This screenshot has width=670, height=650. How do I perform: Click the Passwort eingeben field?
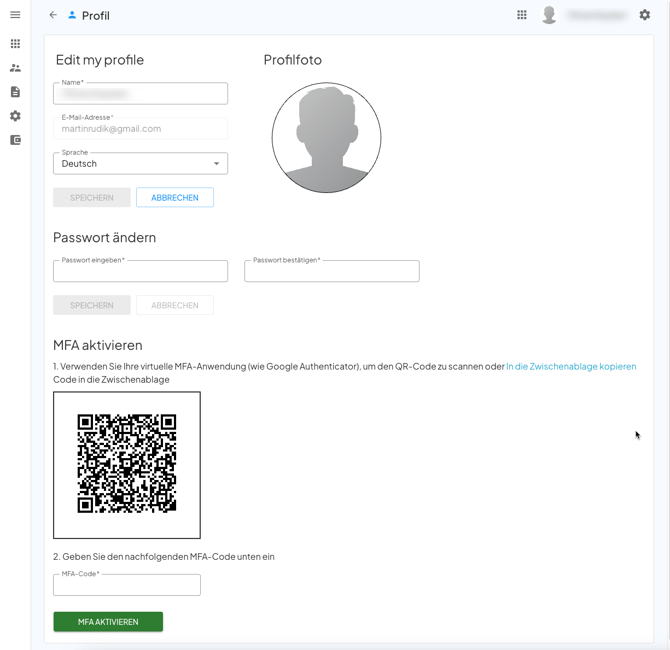140,271
